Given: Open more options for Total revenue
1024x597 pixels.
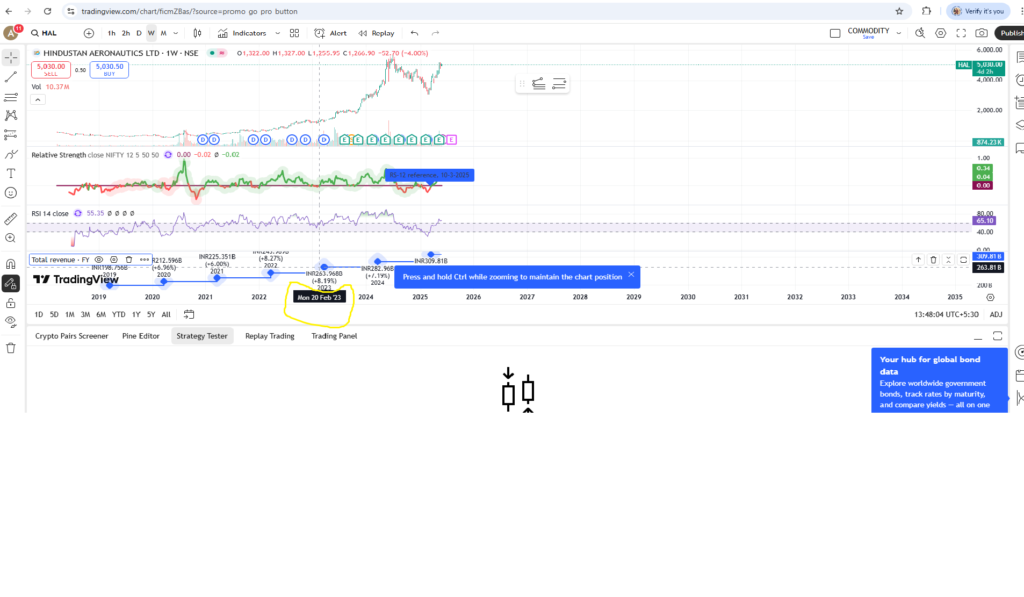Looking at the screenshot, I should pos(144,260).
